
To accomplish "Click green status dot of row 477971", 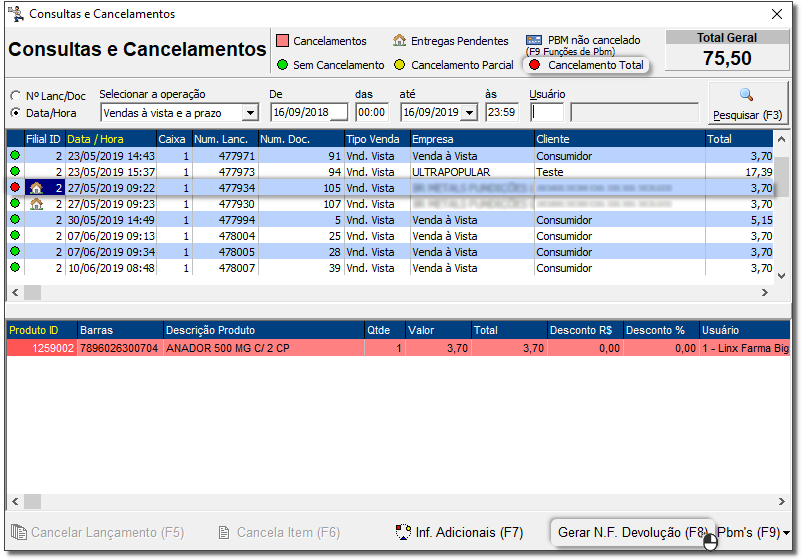I will [15, 155].
